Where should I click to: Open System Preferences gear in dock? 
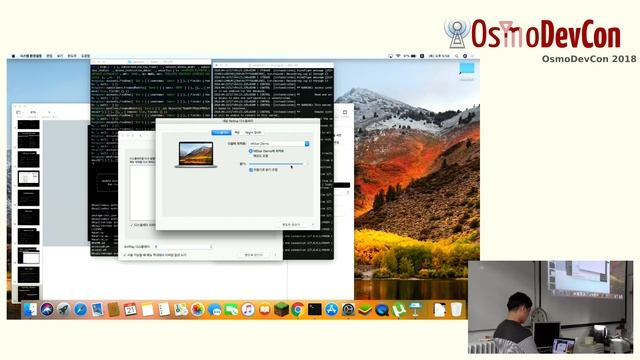pyautogui.click(x=348, y=310)
